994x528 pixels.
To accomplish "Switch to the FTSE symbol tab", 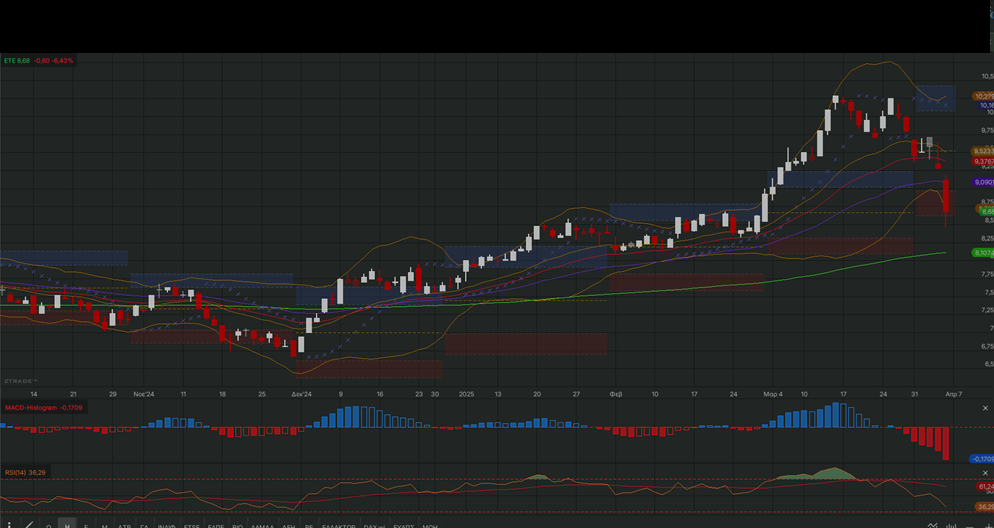I will tap(191, 526).
